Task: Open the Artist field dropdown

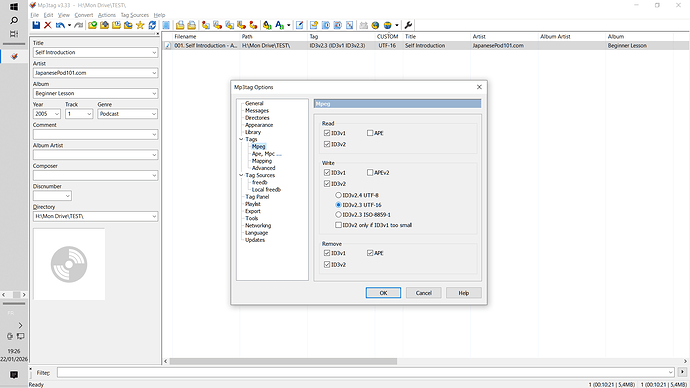Action: (x=154, y=73)
